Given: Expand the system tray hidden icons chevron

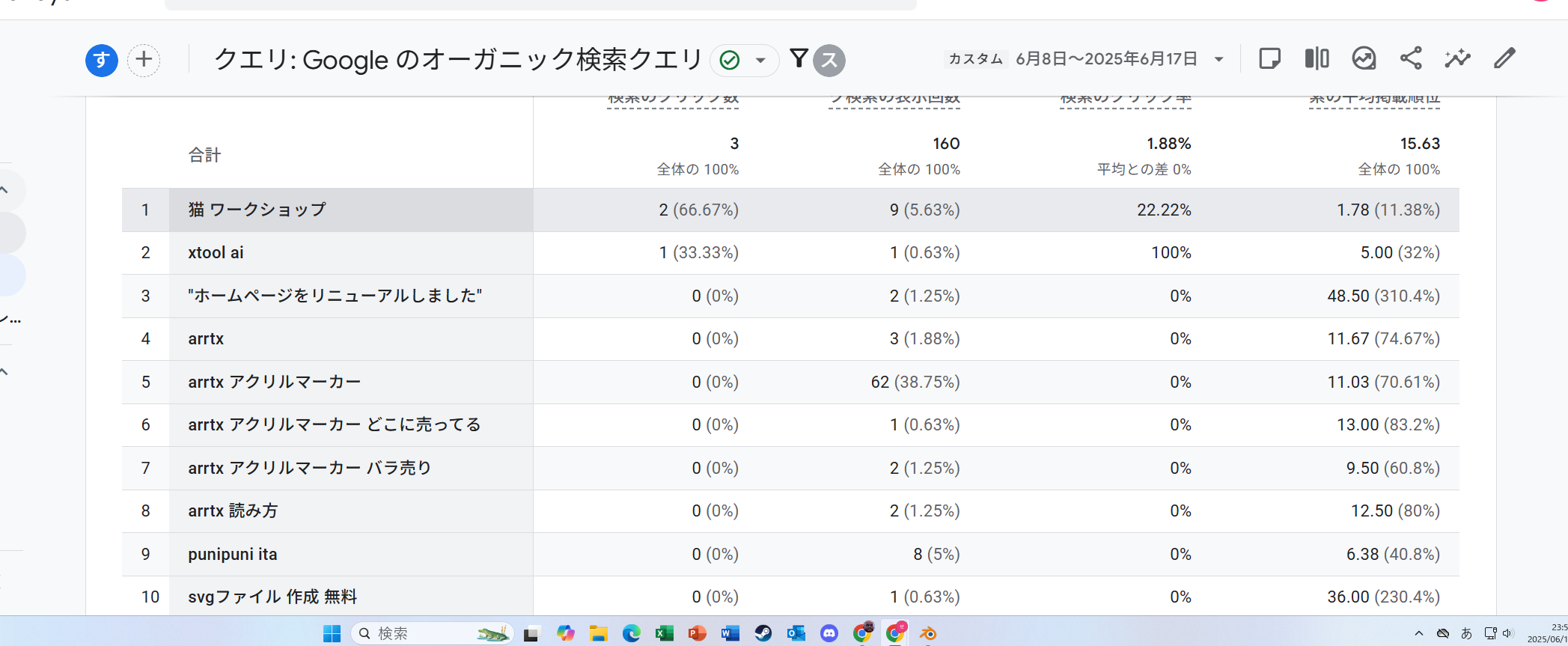Looking at the screenshot, I should [x=1418, y=633].
